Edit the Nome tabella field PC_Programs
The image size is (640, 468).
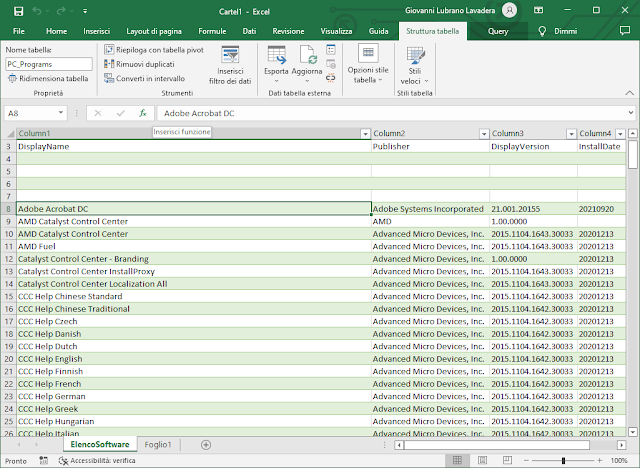[49, 64]
